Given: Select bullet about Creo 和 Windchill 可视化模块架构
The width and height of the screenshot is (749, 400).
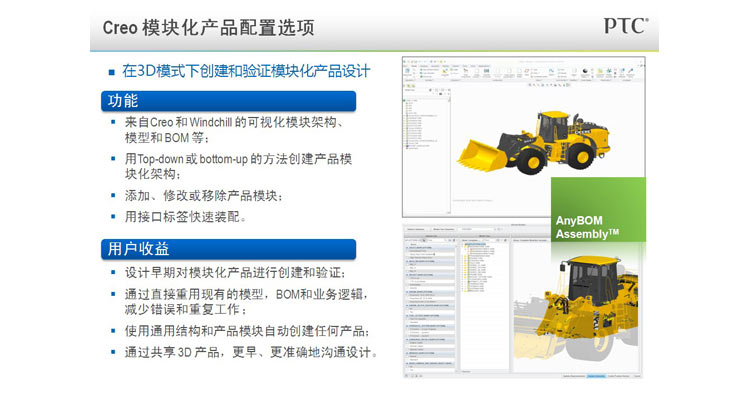Looking at the screenshot, I should pyautogui.click(x=234, y=130).
